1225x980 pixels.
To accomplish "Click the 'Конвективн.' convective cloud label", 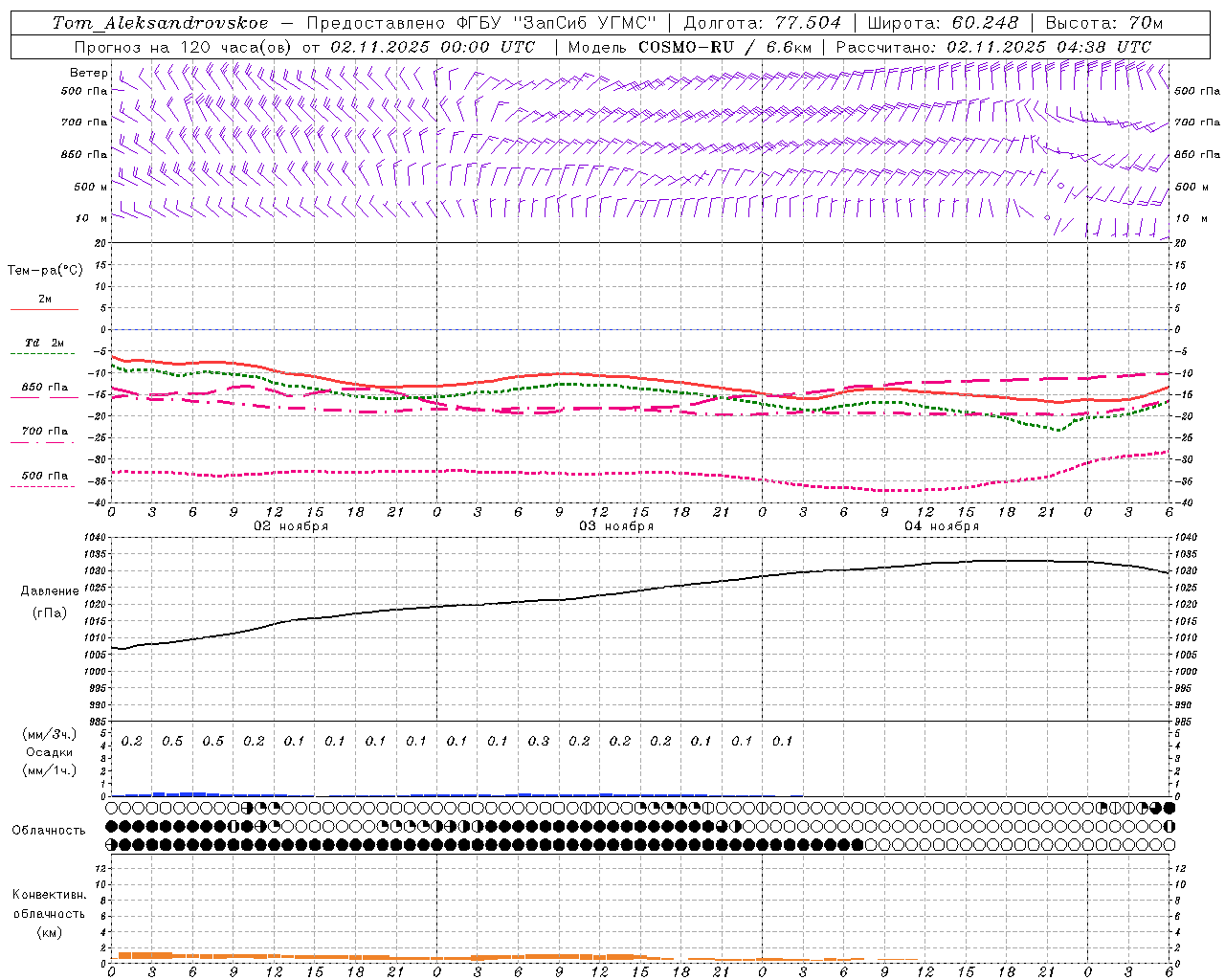I will pyautogui.click(x=49, y=895).
